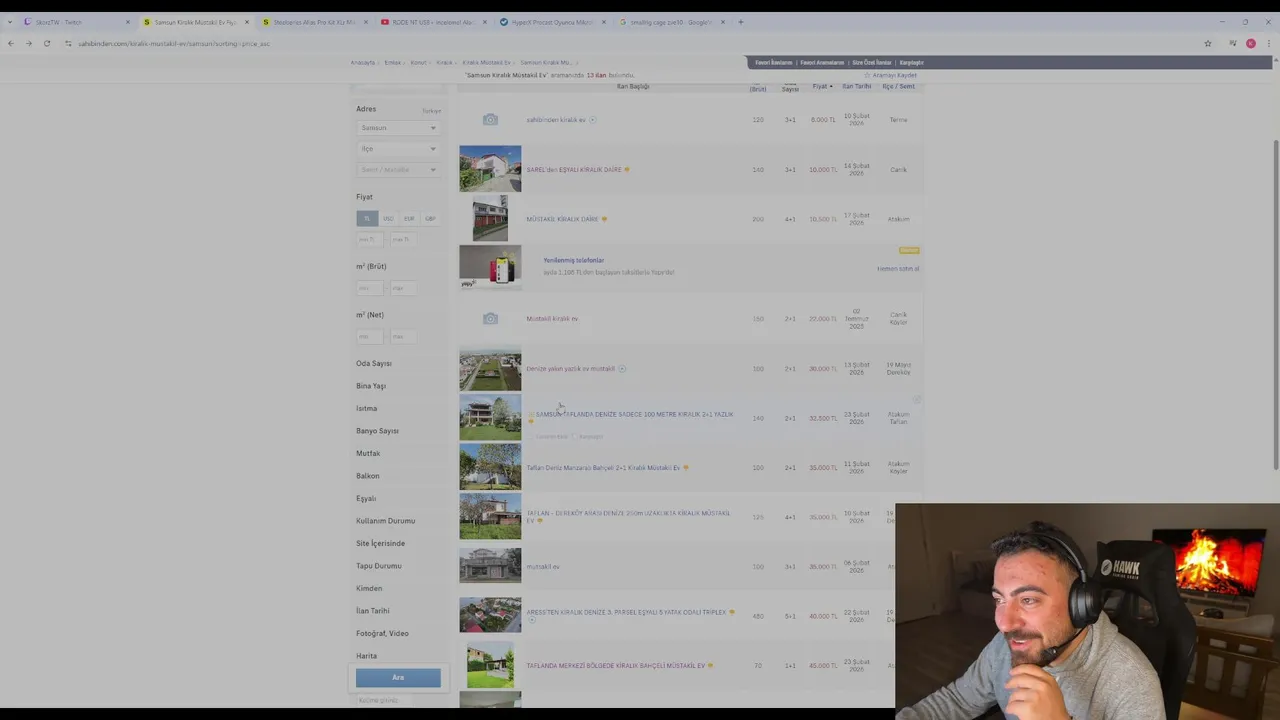Select the GBP currency option

tap(430, 218)
